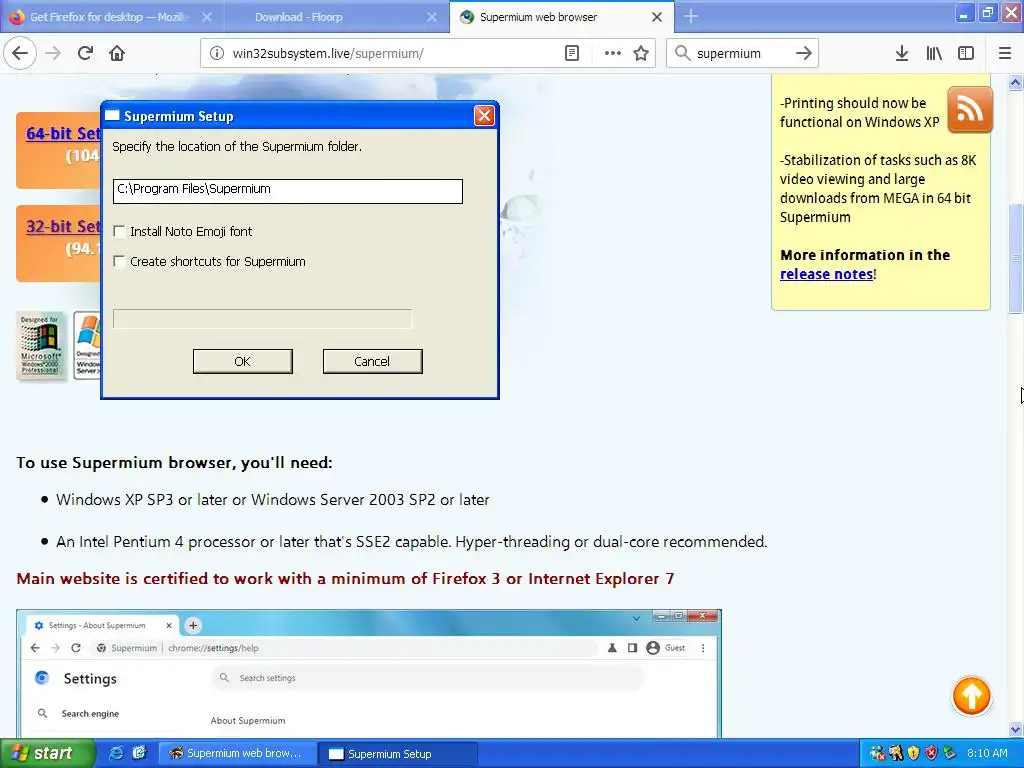Click the Intel Pentium 4 requirement bullet
The height and width of the screenshot is (768, 1024).
(x=411, y=542)
